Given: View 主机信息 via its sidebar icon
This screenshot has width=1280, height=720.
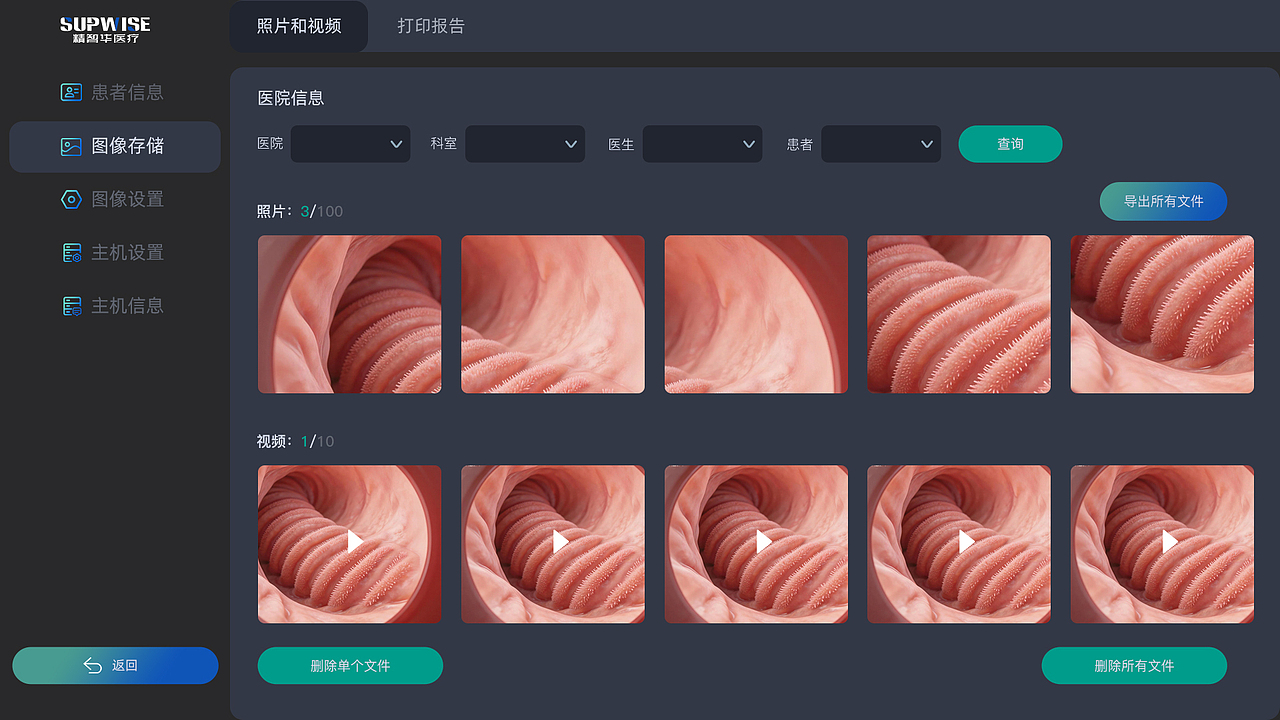Looking at the screenshot, I should [x=71, y=305].
